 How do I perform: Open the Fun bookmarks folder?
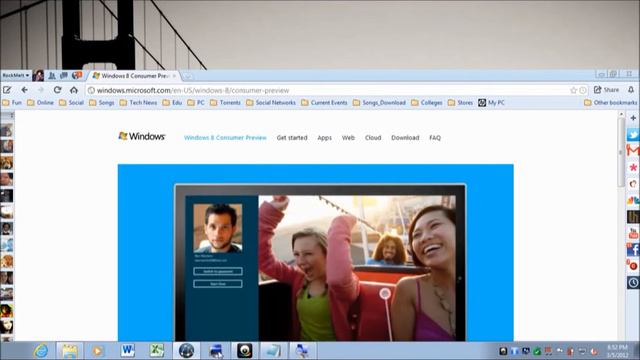(12, 103)
